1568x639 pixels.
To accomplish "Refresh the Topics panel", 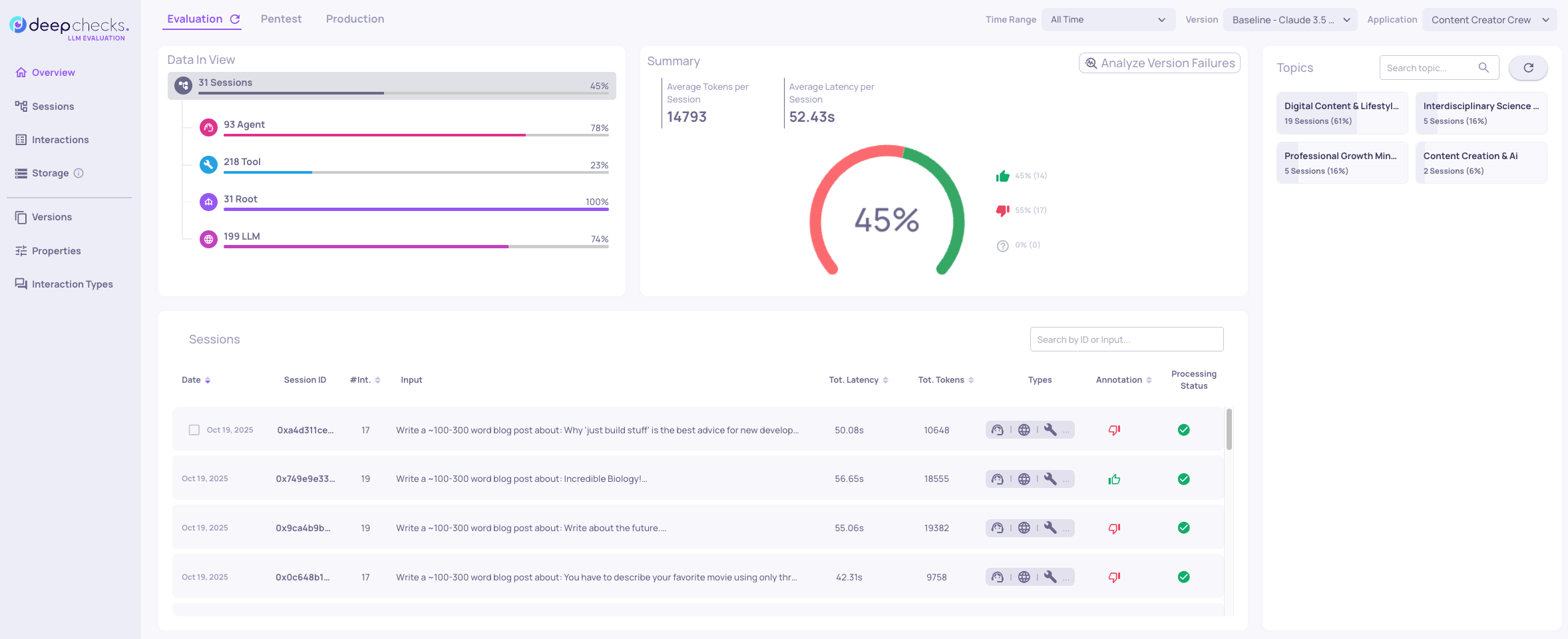I will coord(1528,68).
